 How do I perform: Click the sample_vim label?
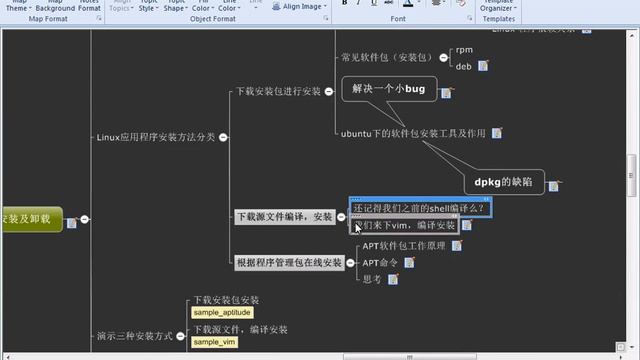[214, 342]
